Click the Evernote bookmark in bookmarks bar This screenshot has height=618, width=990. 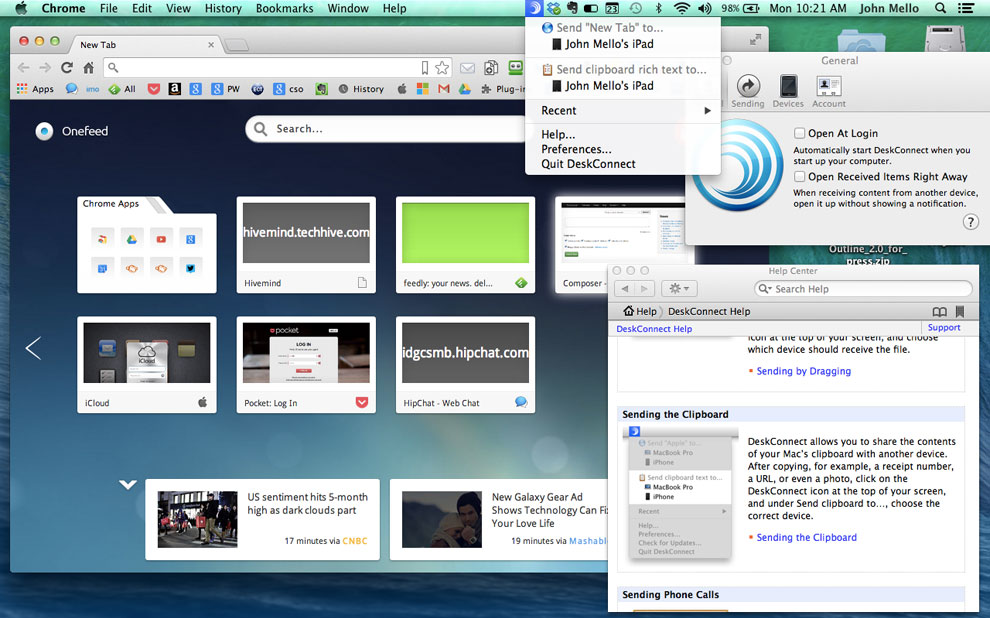[x=321, y=89]
